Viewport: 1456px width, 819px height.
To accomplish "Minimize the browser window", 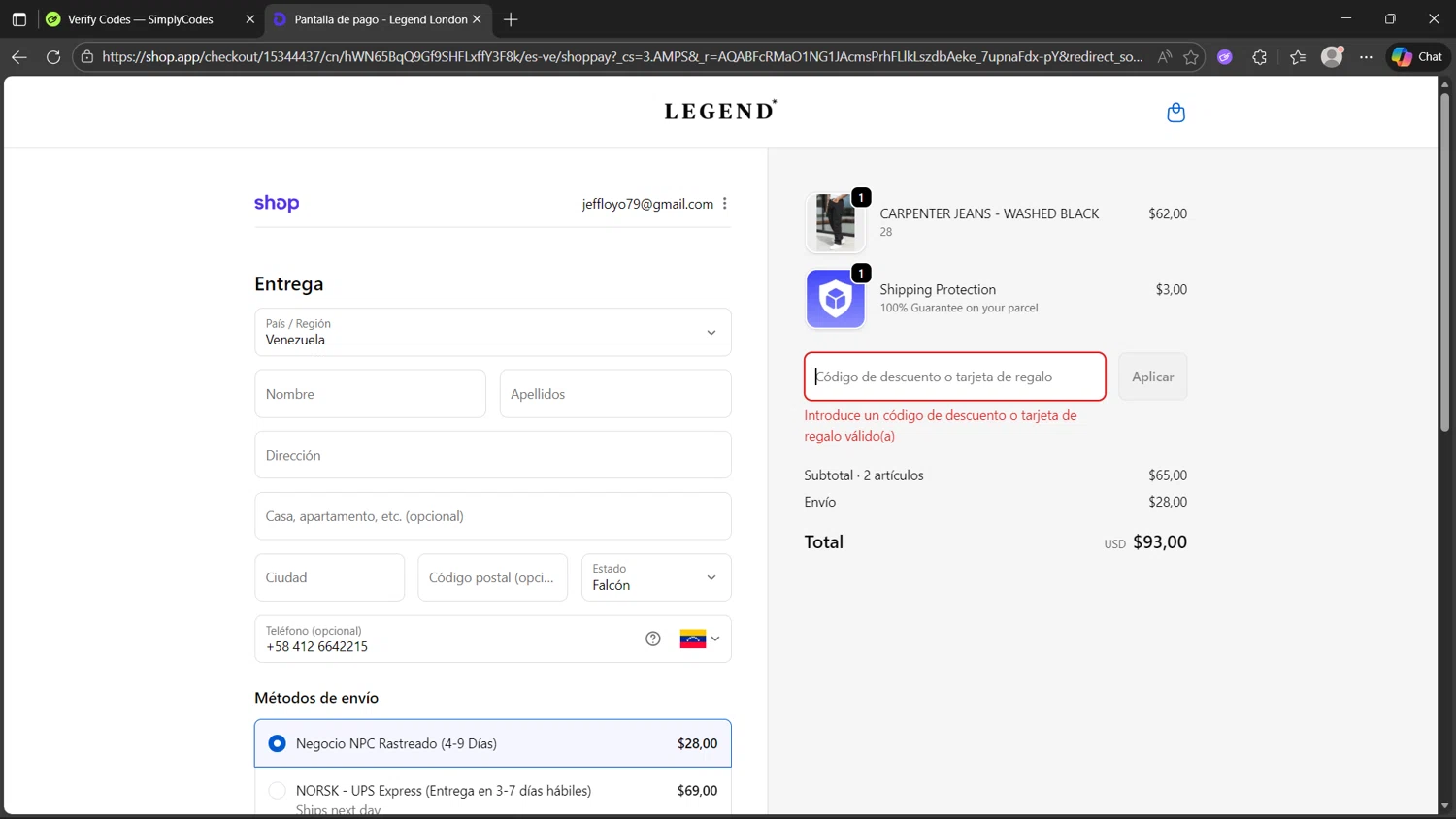I will 1346,18.
